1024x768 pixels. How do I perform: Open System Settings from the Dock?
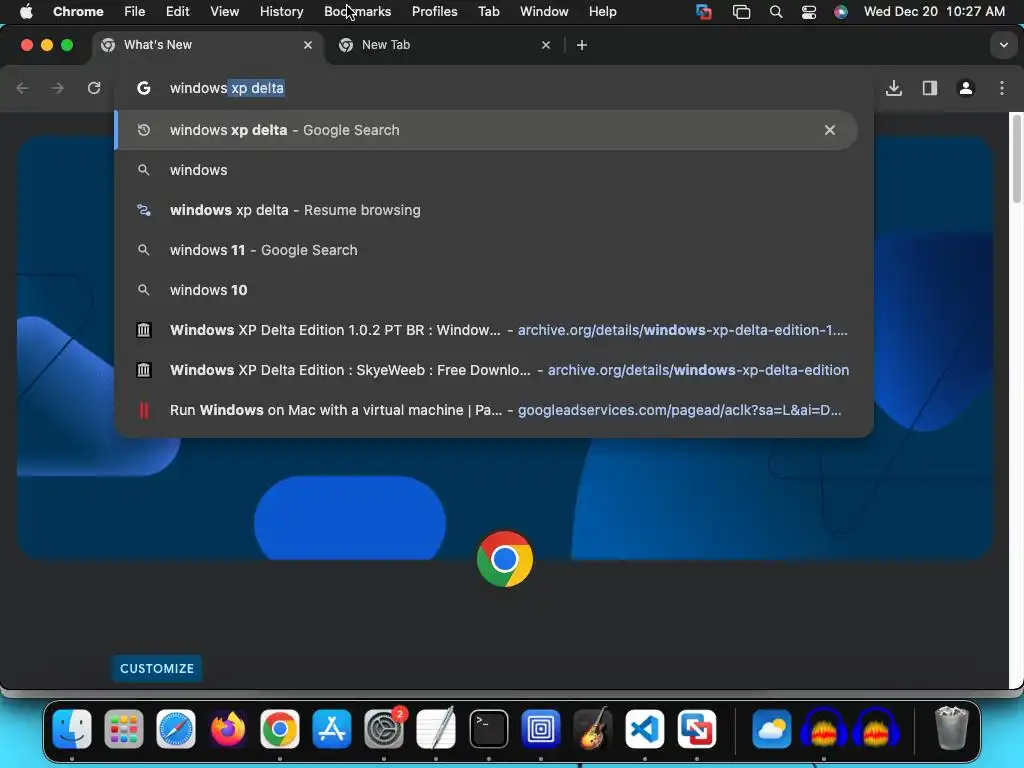point(384,729)
